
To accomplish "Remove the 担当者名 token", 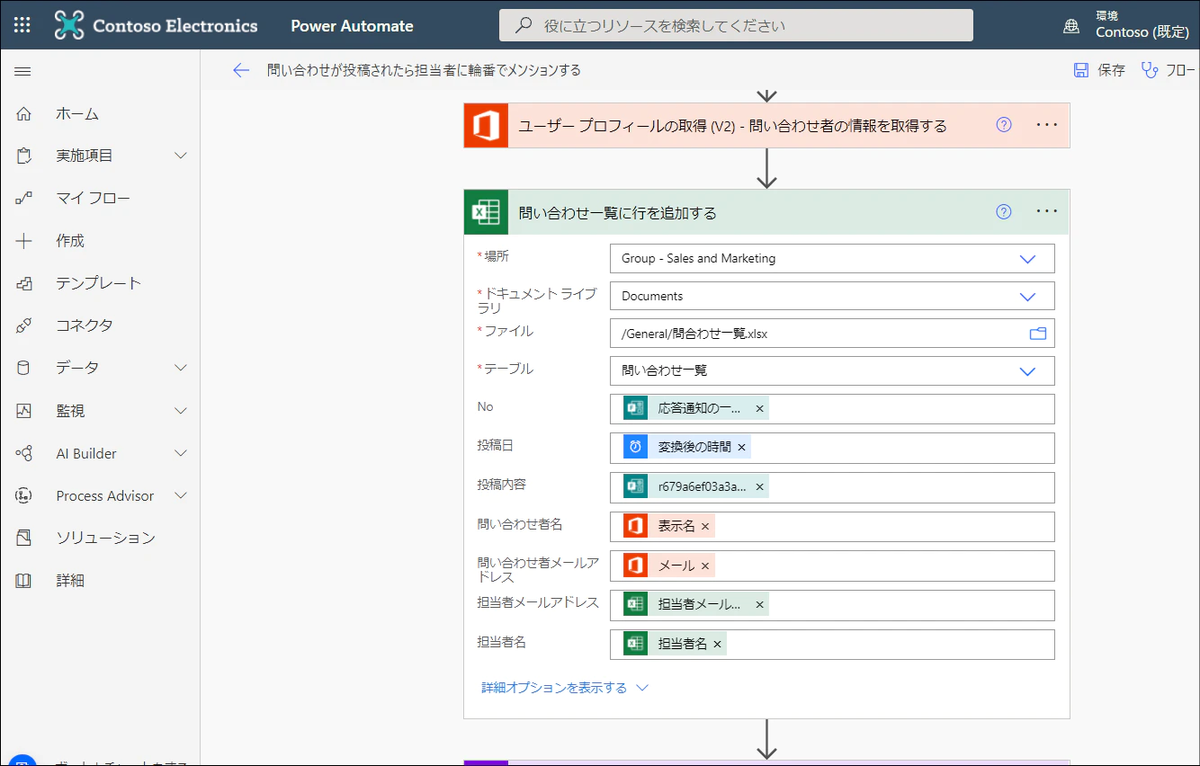I will 717,644.
